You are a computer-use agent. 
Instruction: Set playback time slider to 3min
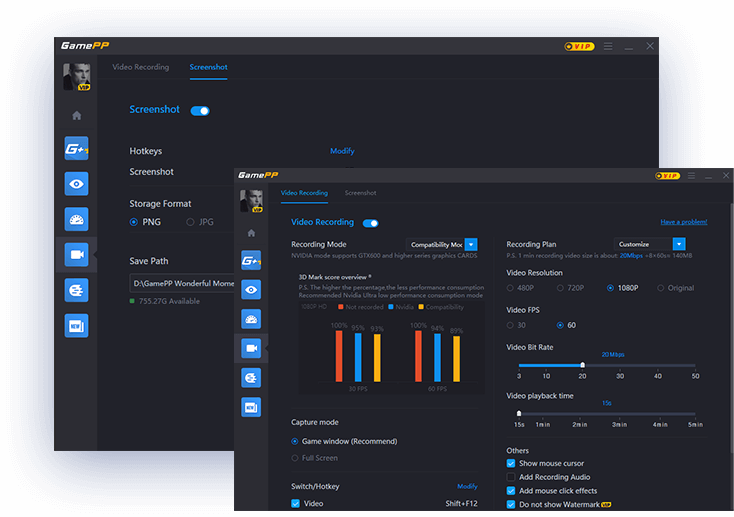[619, 414]
